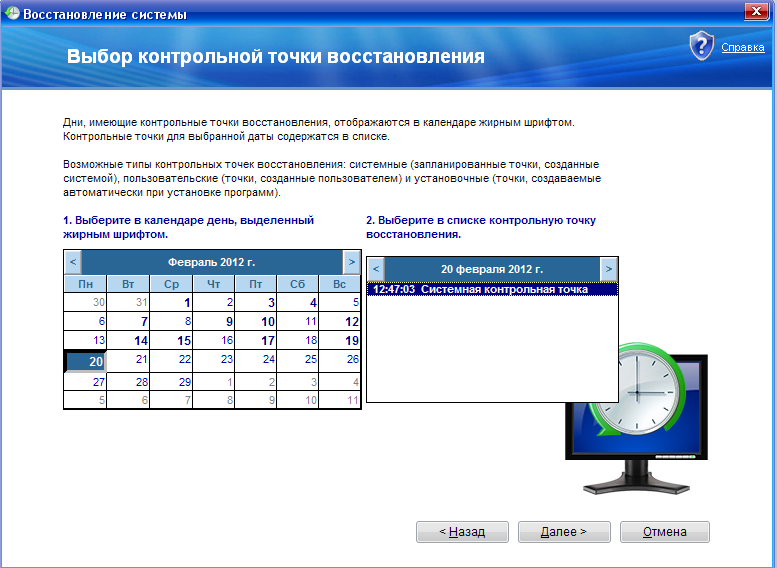Go to previous month in calendar
The width and height of the screenshot is (777, 568).
[73, 262]
